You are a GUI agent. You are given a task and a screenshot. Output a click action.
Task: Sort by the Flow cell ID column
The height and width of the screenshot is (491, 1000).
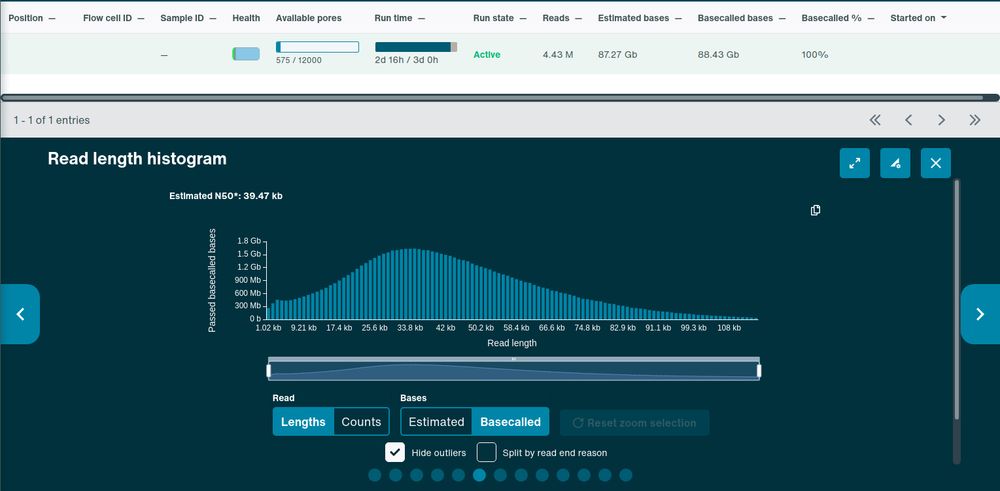114,18
